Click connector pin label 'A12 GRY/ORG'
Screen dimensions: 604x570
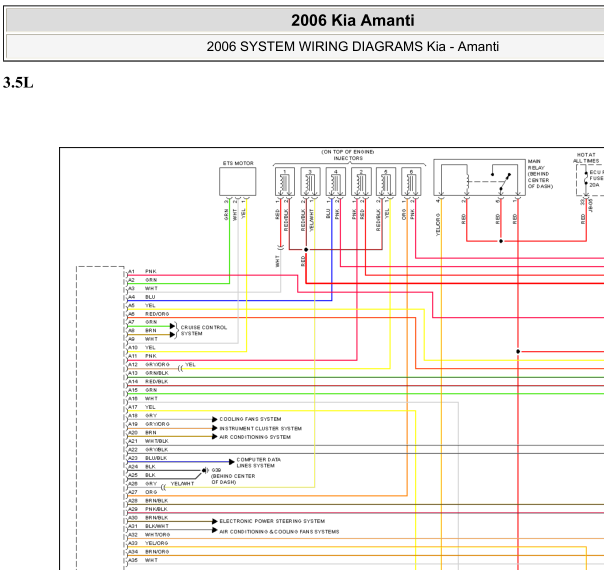point(149,364)
